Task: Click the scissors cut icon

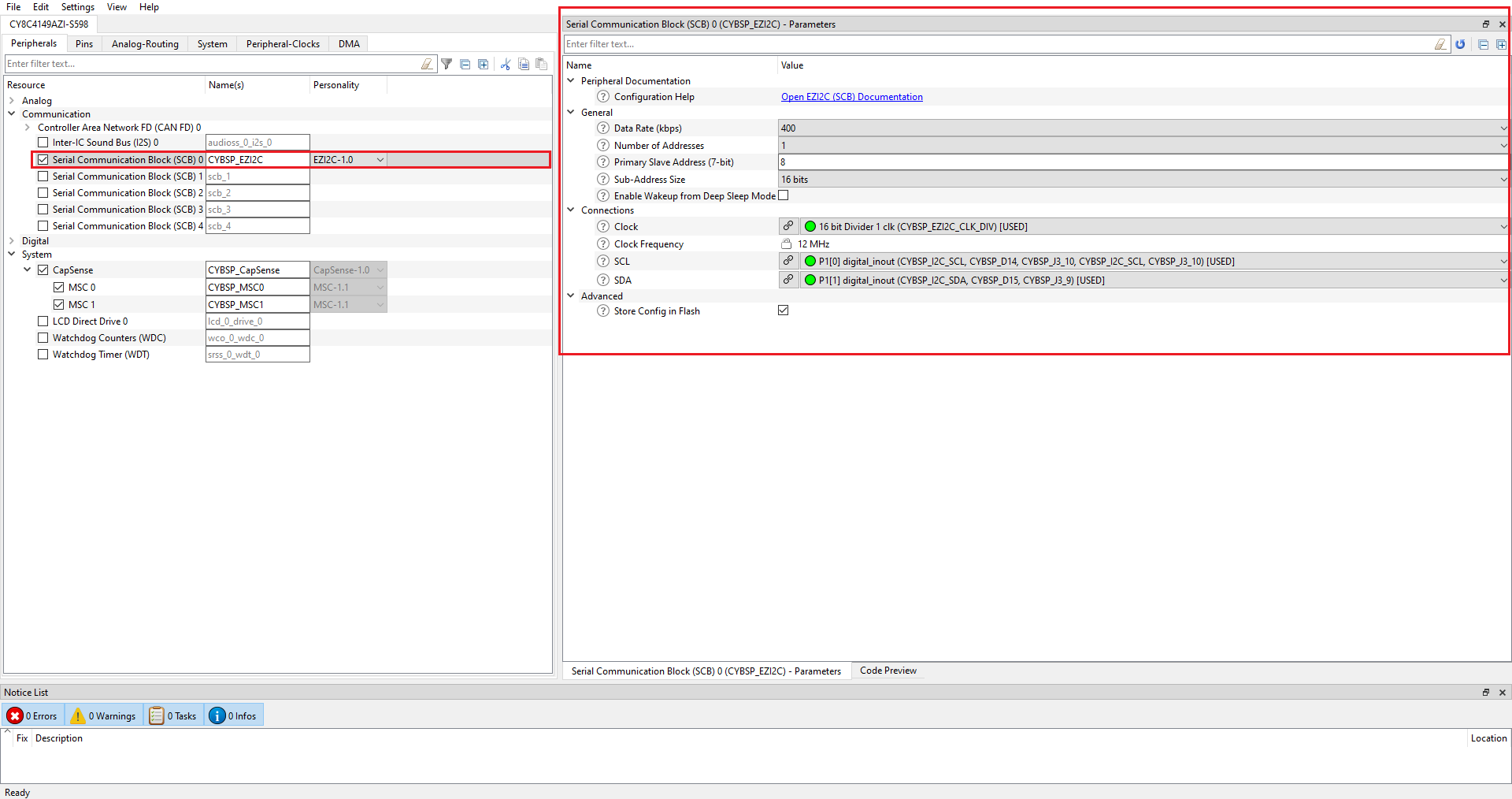Action: coord(506,64)
